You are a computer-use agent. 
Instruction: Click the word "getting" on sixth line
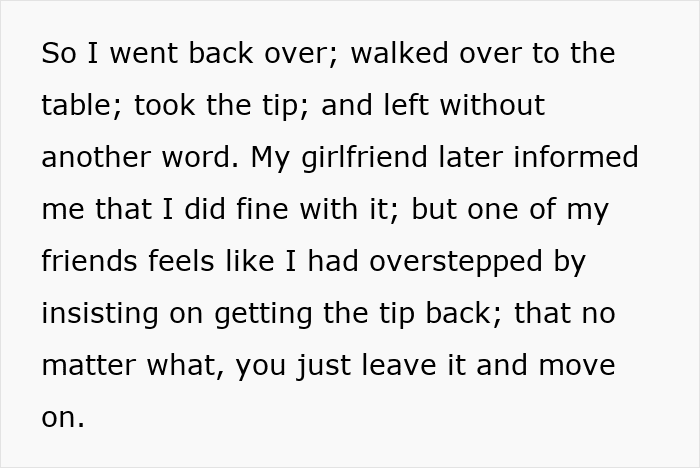[x=263, y=314]
